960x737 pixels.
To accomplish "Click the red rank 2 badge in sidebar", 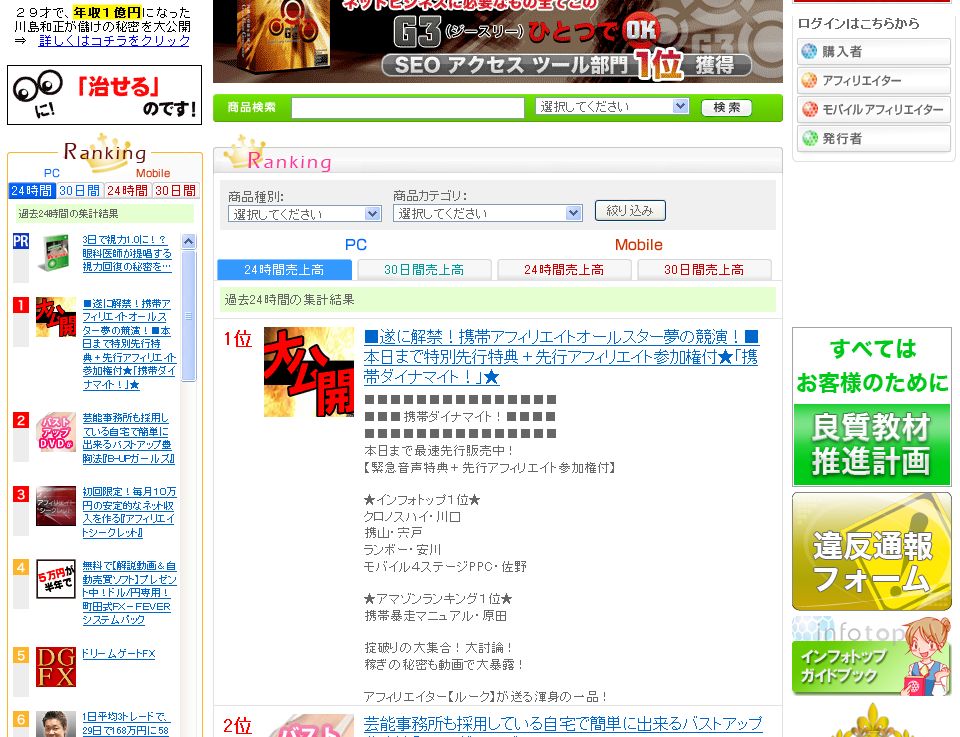I will 21,420.
